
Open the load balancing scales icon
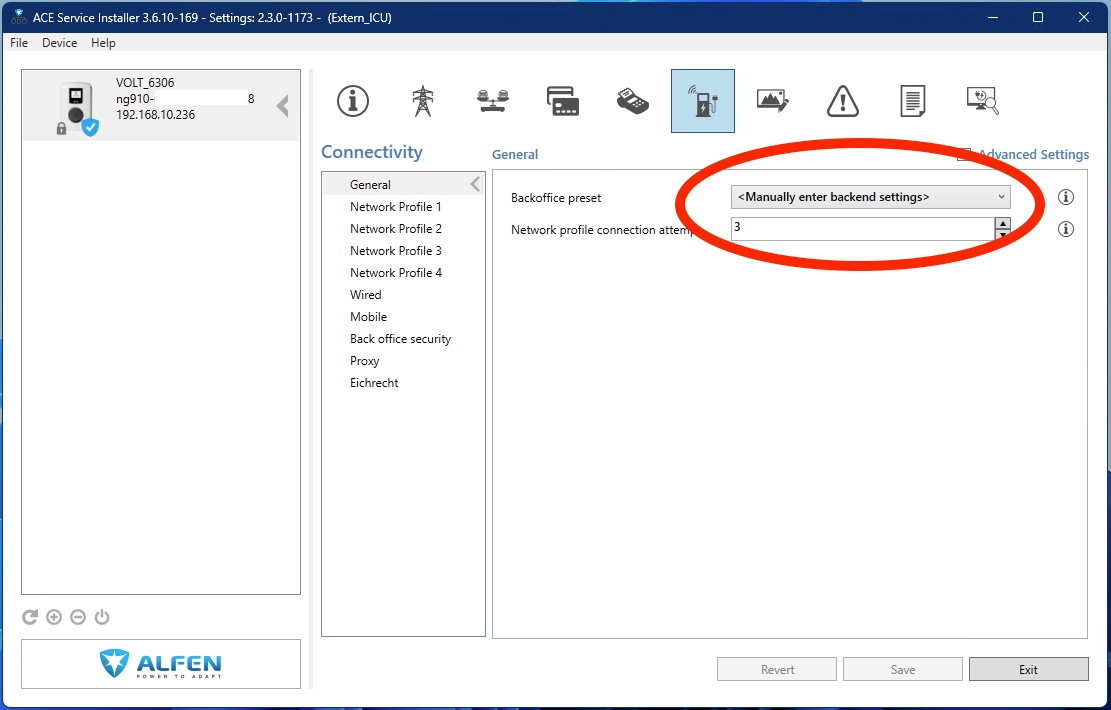click(493, 101)
